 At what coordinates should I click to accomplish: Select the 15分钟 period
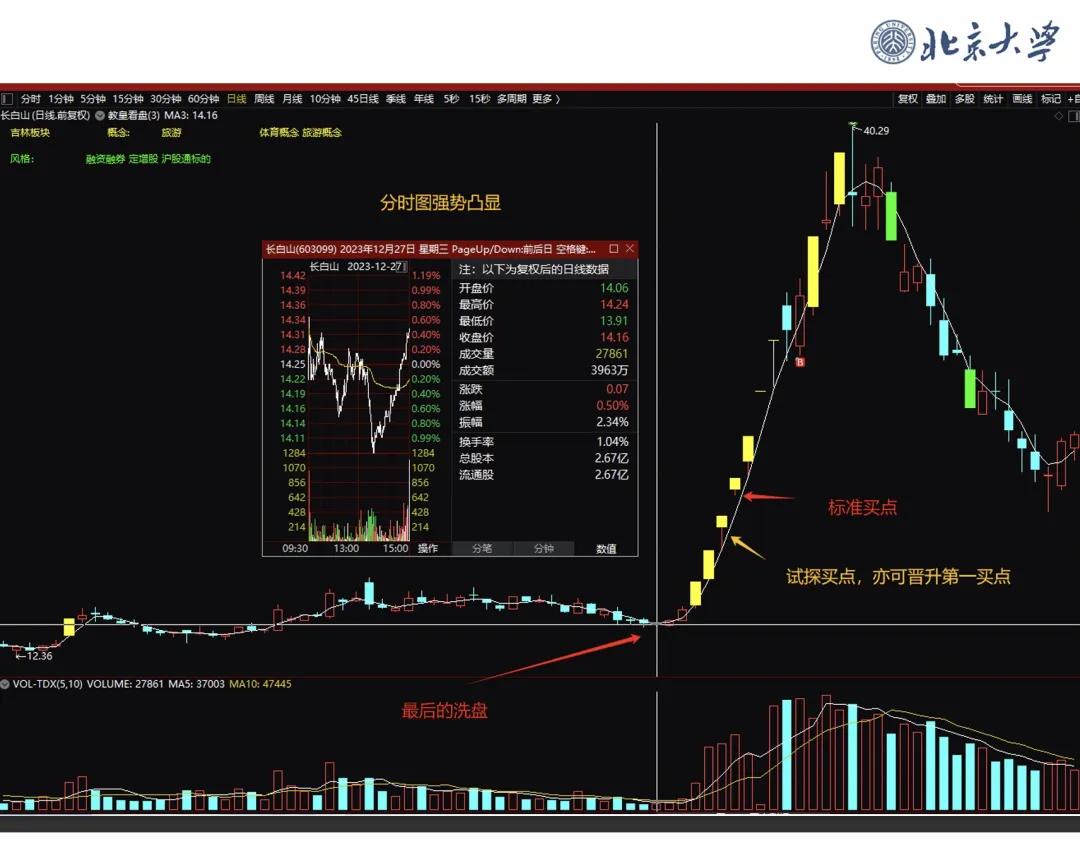pyautogui.click(x=128, y=99)
